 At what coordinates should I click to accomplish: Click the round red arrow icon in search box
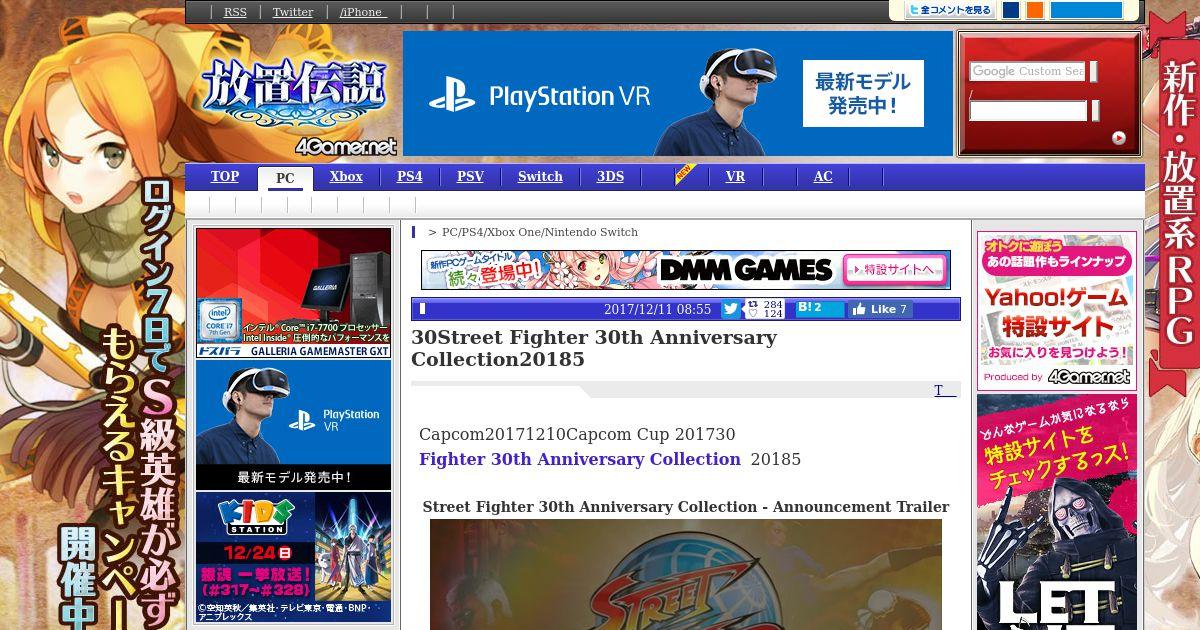[x=1118, y=138]
